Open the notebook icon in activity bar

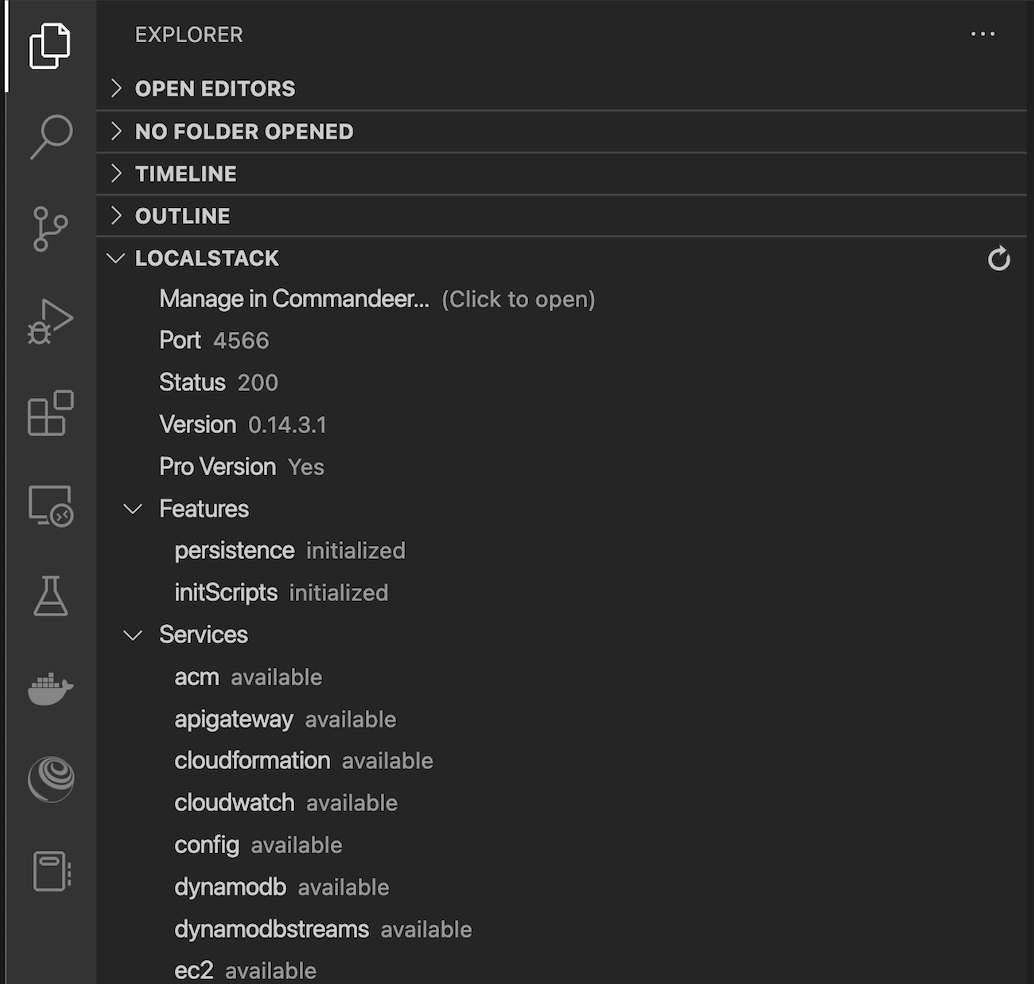51,871
